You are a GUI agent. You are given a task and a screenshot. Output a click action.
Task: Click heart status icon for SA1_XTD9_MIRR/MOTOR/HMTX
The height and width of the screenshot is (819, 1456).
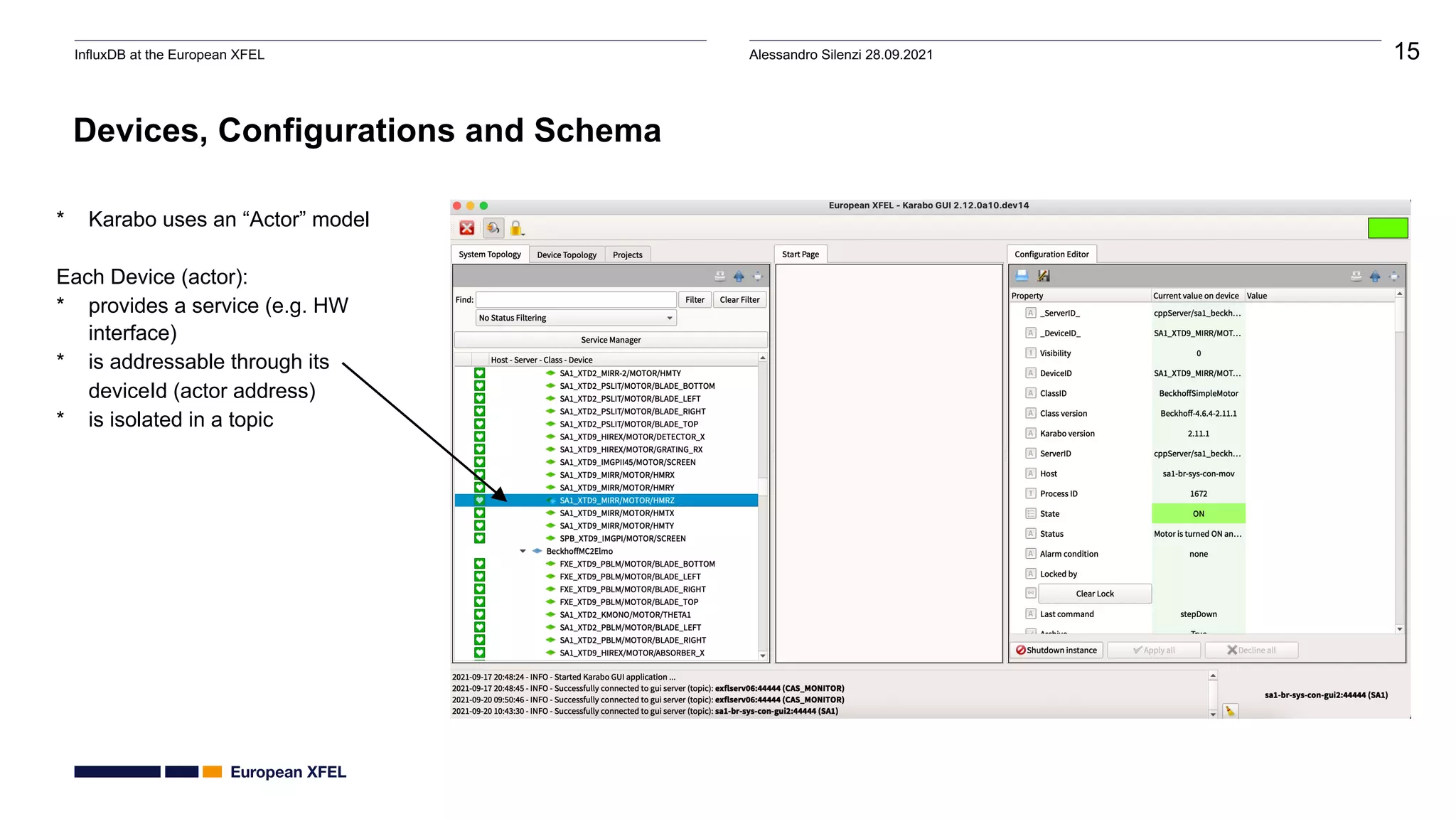[x=480, y=513]
